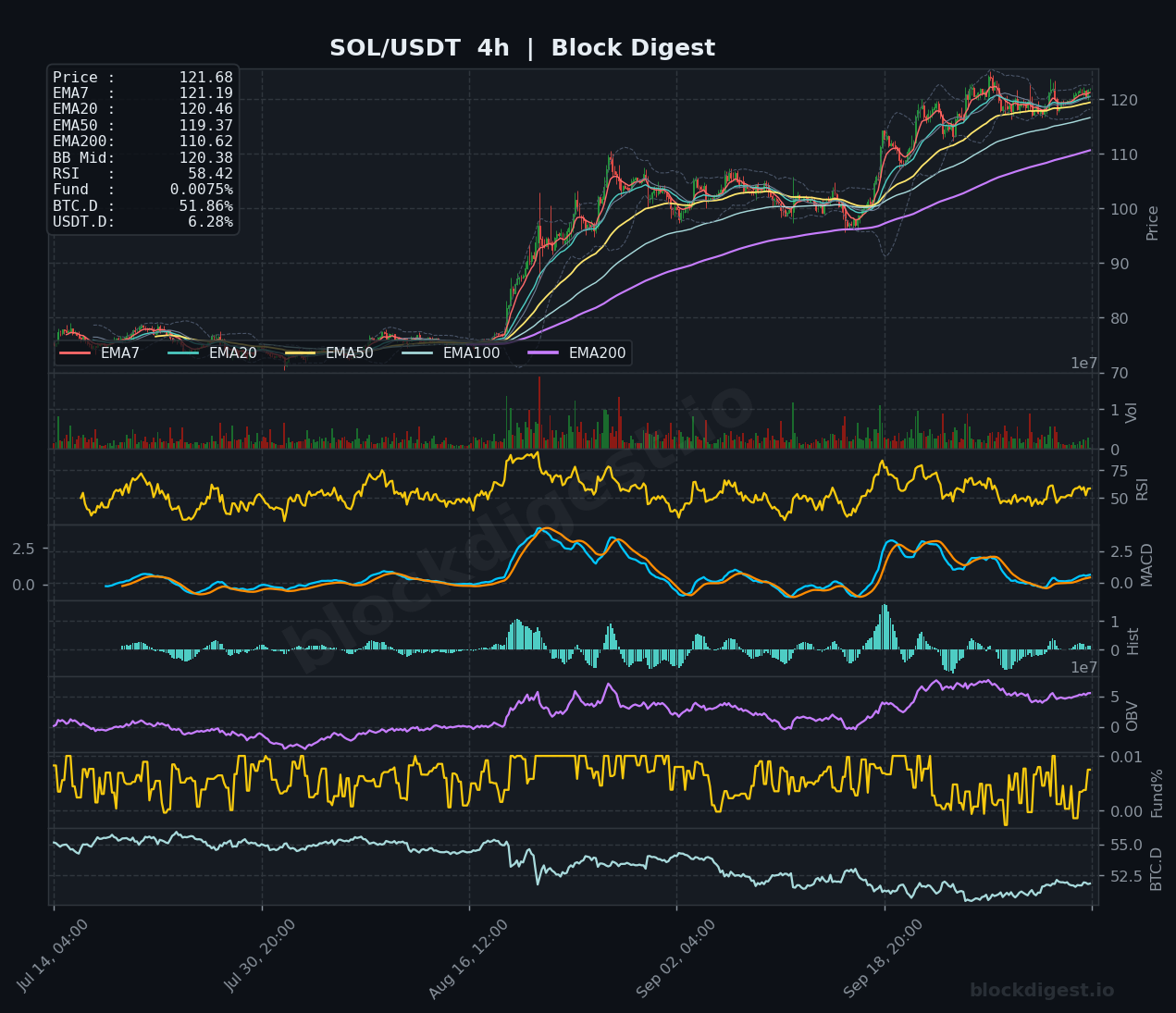1176x1013 pixels.
Task: Click the BTC.D value 51.86%
Action: (205, 205)
